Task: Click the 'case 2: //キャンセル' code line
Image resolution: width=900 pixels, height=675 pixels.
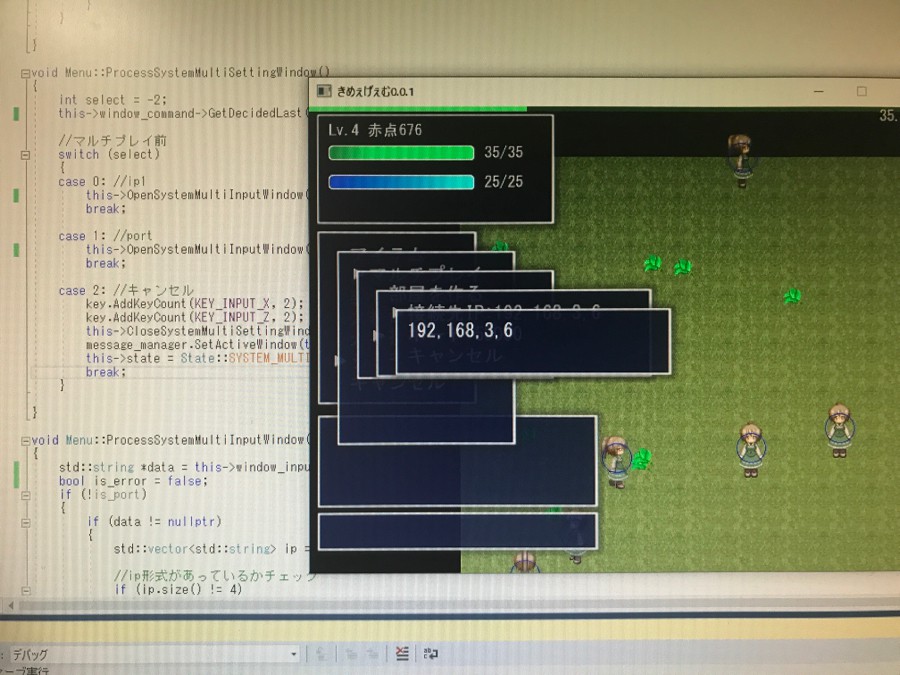Action: coord(126,290)
